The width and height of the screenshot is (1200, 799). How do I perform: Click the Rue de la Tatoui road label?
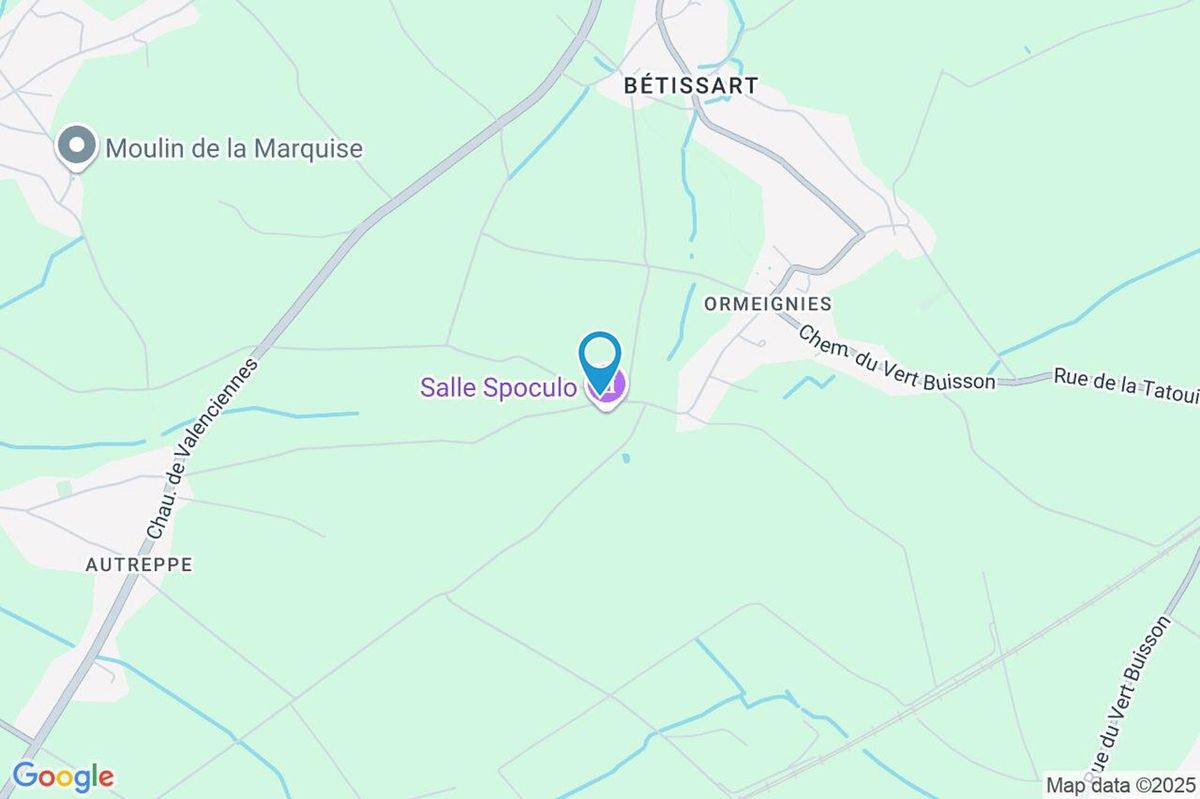click(1126, 385)
